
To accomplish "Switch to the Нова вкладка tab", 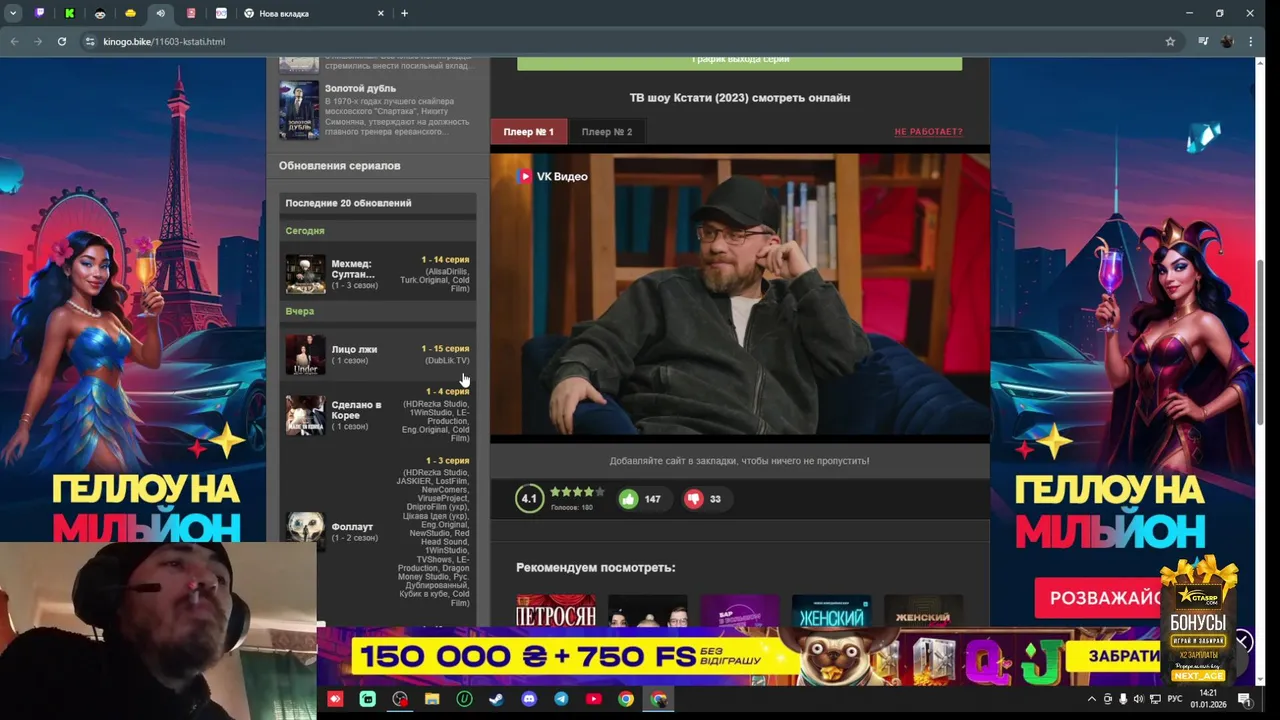I will tap(312, 13).
